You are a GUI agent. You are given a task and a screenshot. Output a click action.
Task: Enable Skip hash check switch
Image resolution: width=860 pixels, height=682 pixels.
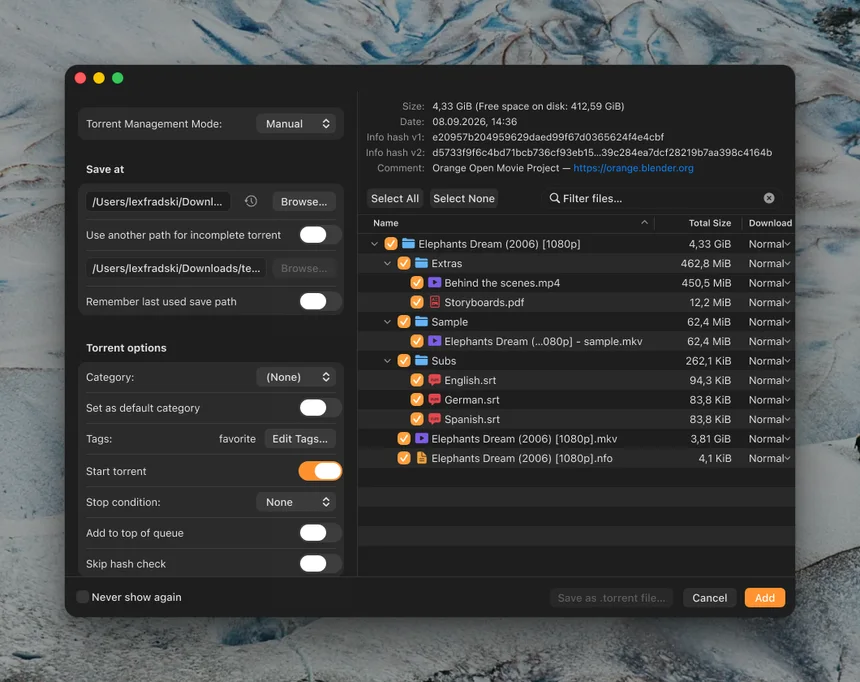tap(320, 563)
